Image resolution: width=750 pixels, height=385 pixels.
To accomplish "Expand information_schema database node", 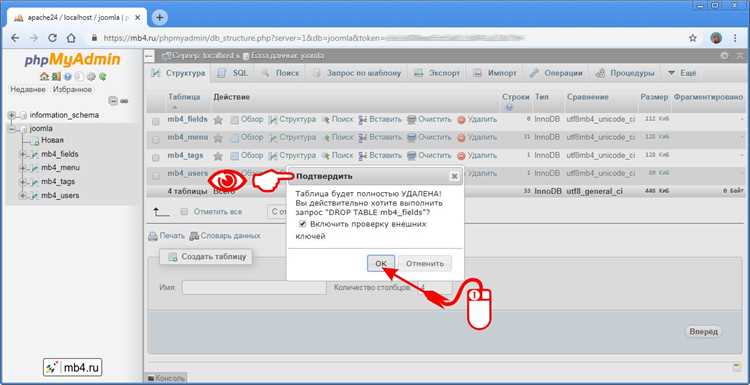I will click(x=11, y=115).
